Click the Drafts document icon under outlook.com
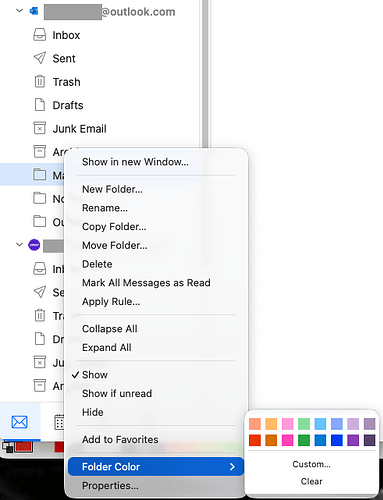This screenshot has width=383, height=500. click(x=40, y=105)
